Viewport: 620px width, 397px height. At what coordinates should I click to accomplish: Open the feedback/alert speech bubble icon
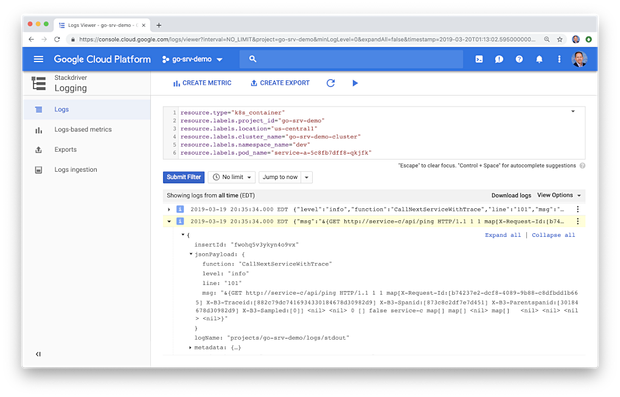point(499,59)
